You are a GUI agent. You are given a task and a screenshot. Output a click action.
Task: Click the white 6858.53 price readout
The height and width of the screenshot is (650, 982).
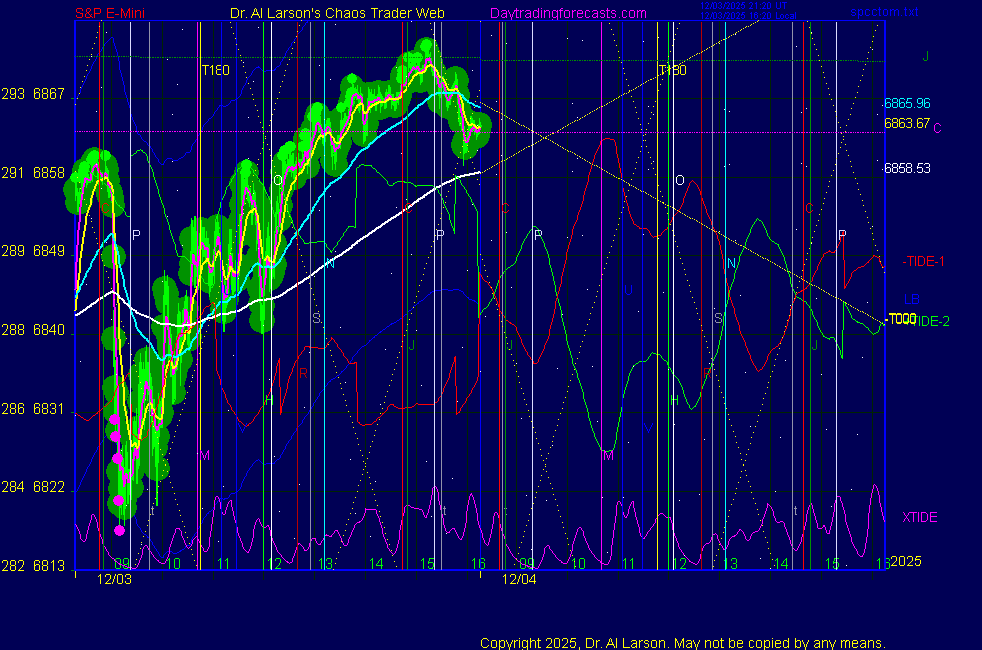click(x=907, y=168)
